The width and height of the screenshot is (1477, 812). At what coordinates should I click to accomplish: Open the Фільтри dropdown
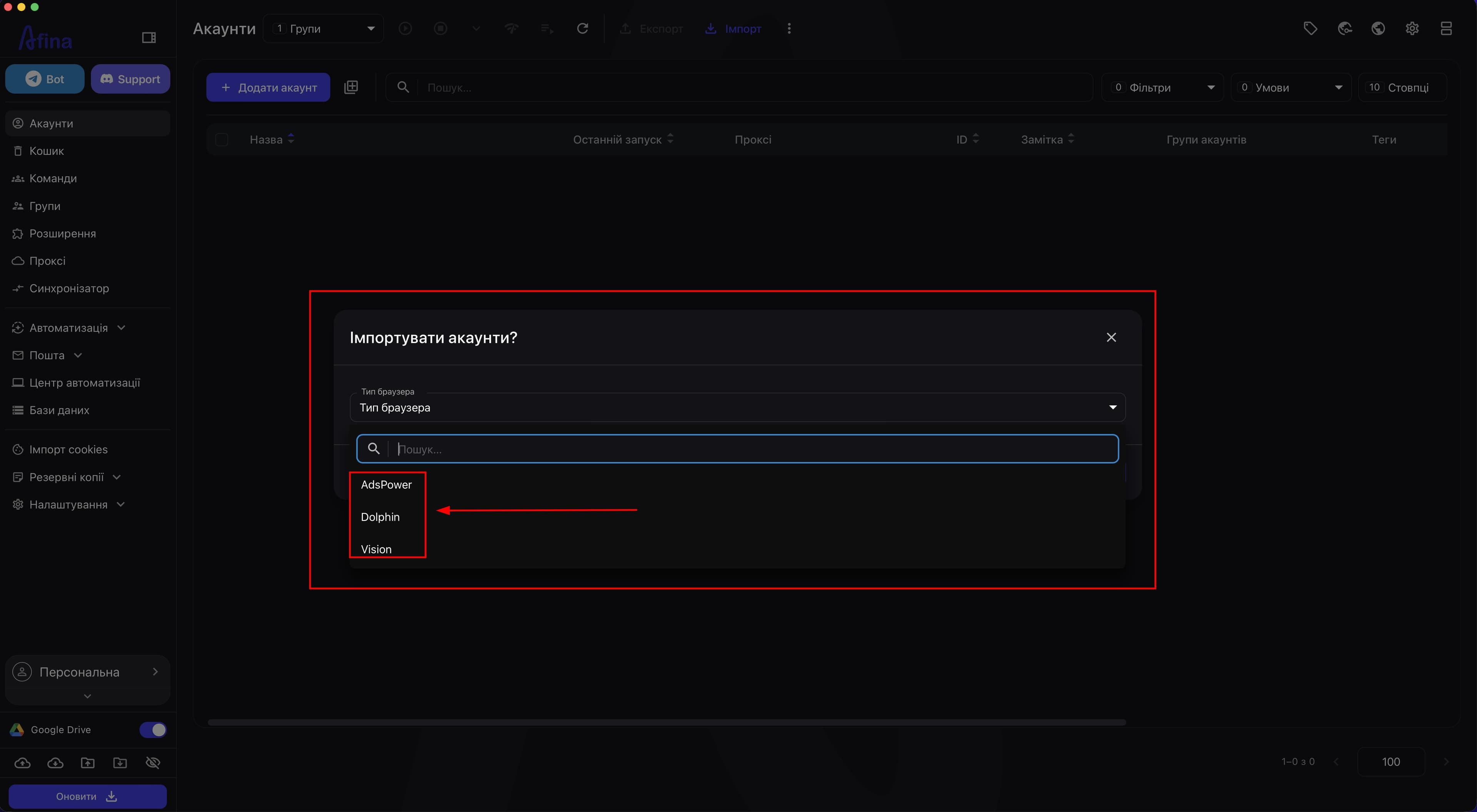coord(1162,87)
